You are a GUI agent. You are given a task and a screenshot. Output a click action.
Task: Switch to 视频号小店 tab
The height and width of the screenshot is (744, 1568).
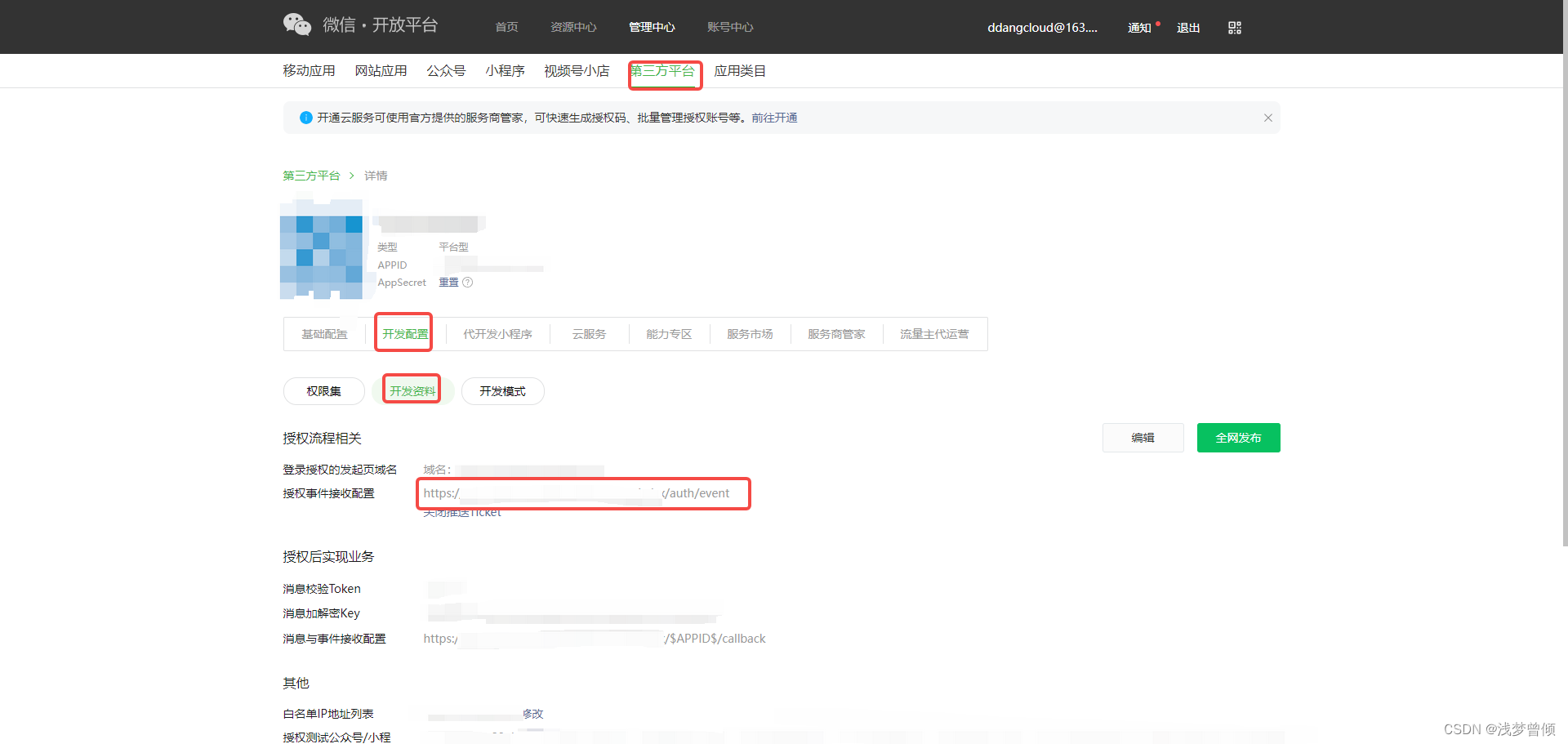pyautogui.click(x=577, y=71)
